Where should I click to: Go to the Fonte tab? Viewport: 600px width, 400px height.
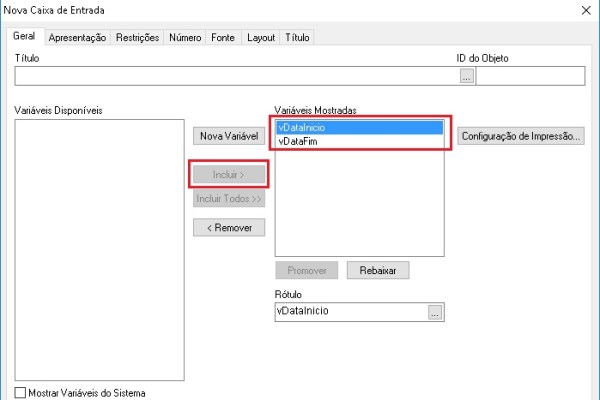tap(223, 37)
